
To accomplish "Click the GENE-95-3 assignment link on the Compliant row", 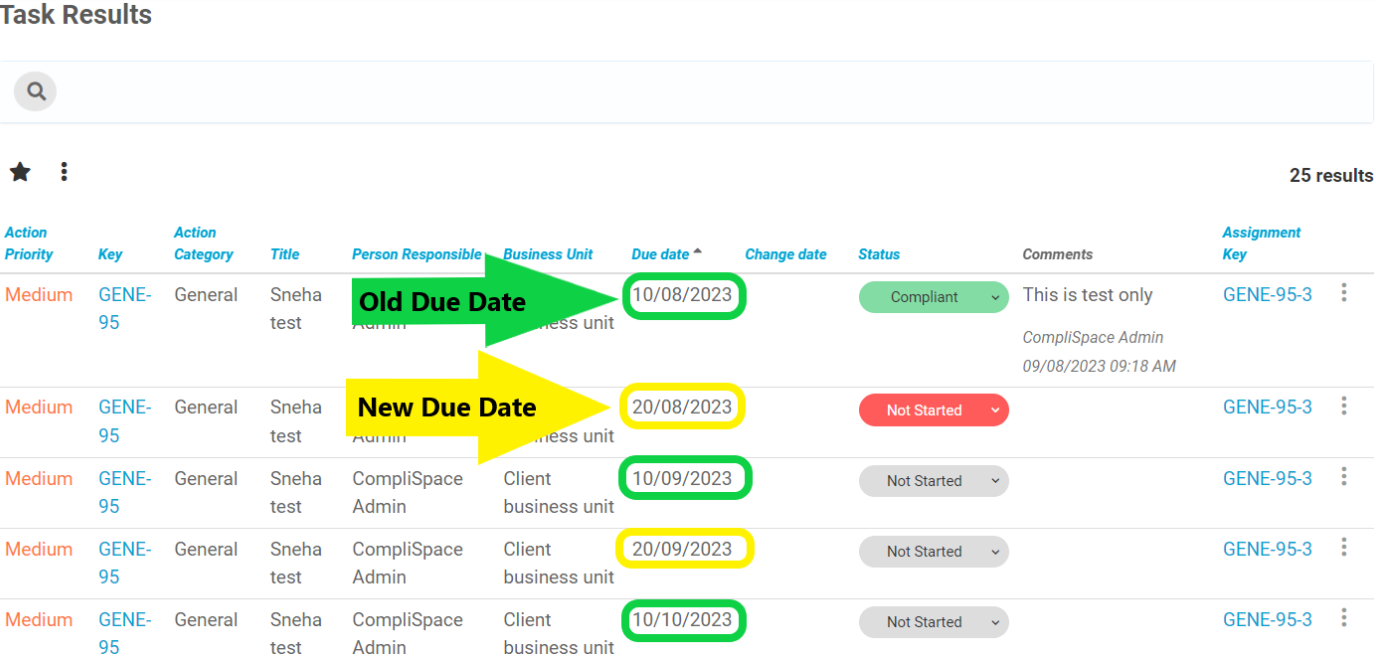I will [x=1267, y=294].
